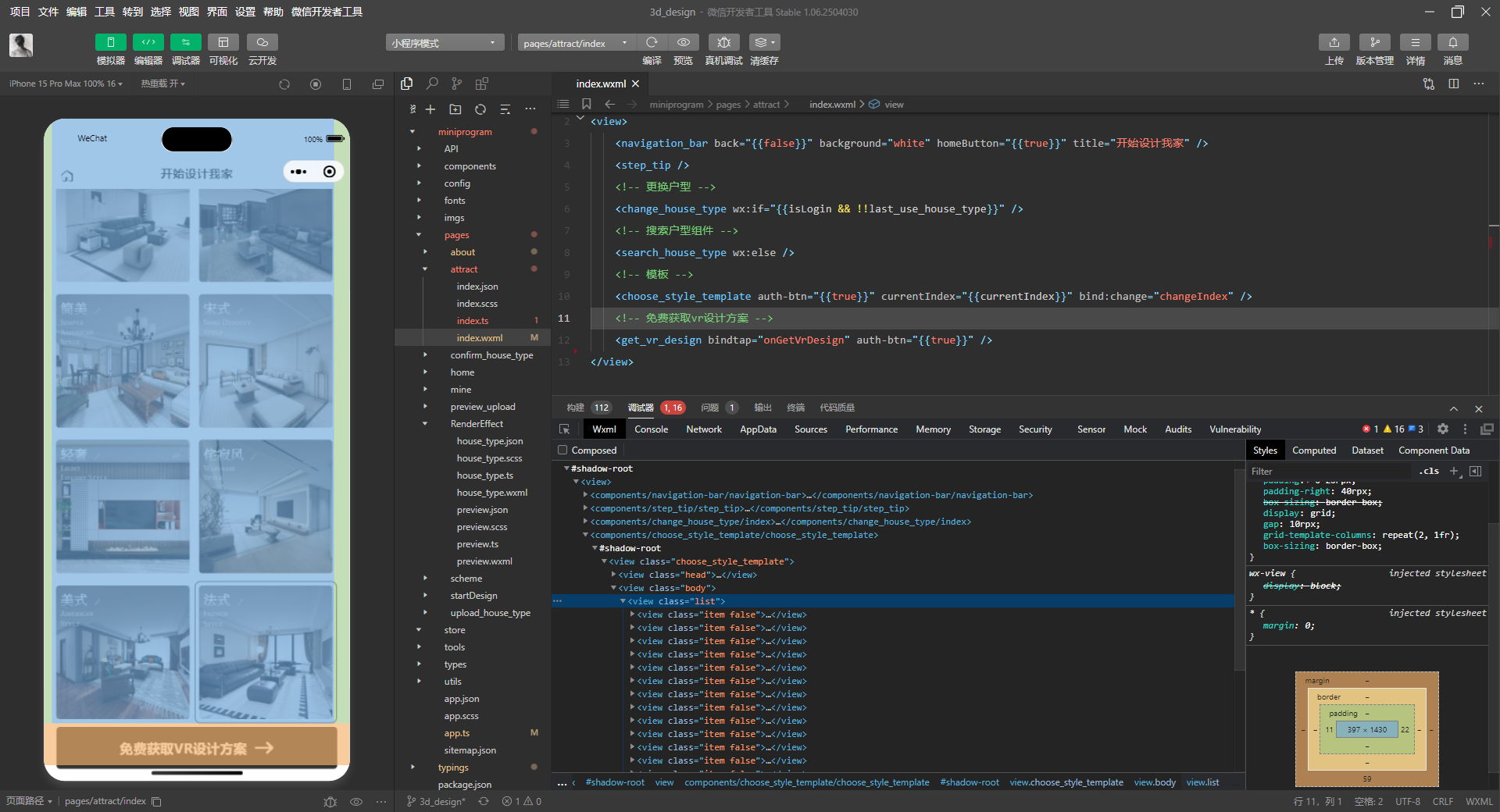
Task: Enable the Composed checkbox
Action: coord(562,451)
